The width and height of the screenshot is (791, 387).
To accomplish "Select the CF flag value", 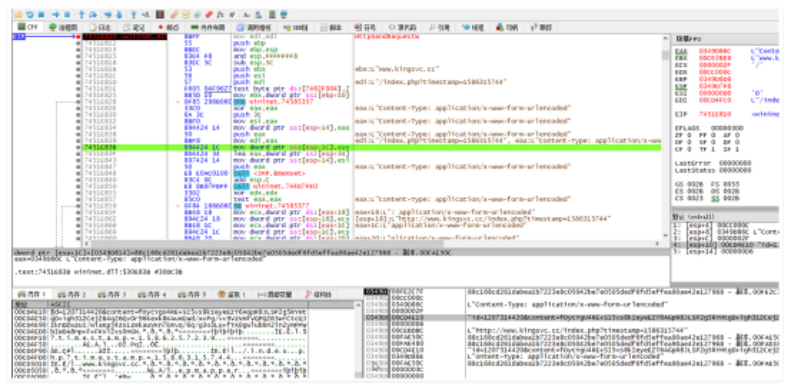I will coord(688,149).
